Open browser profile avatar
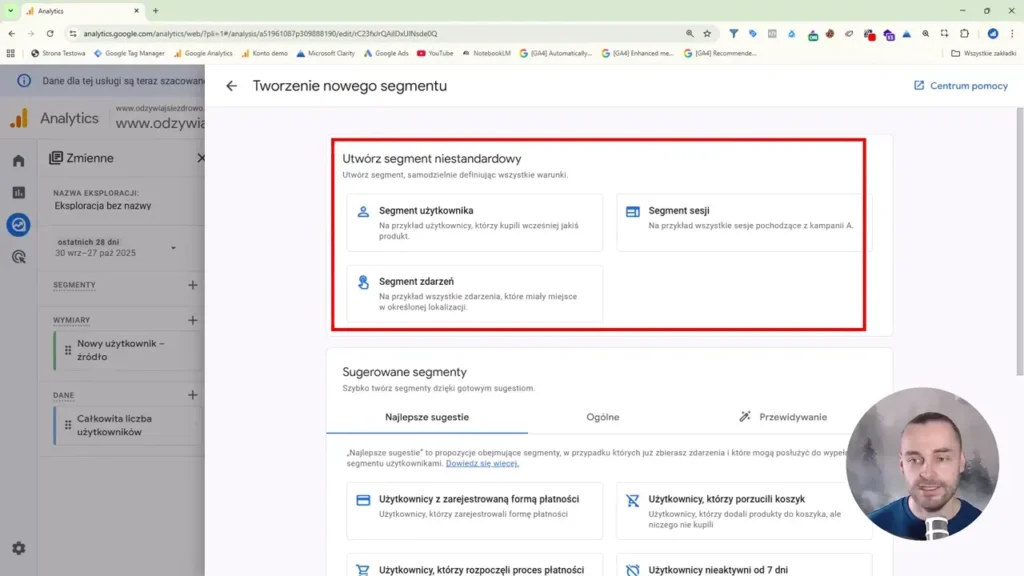 (993, 33)
